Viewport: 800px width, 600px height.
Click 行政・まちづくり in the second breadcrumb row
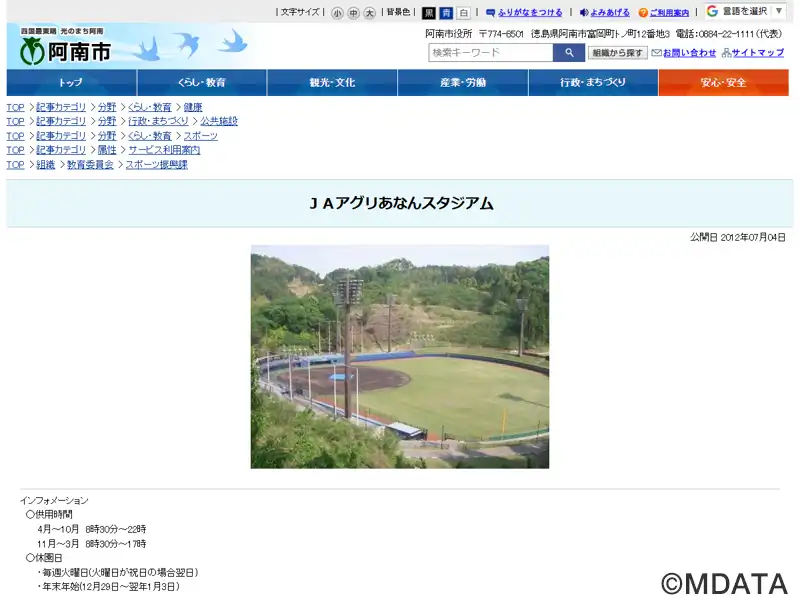158,121
